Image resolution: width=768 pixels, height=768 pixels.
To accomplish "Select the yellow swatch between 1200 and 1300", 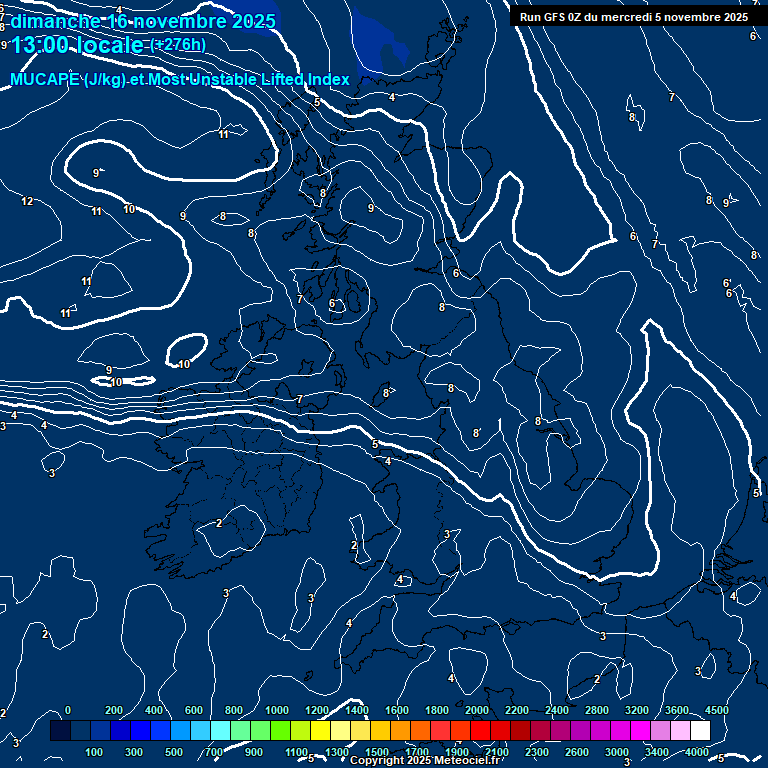I will (321, 731).
